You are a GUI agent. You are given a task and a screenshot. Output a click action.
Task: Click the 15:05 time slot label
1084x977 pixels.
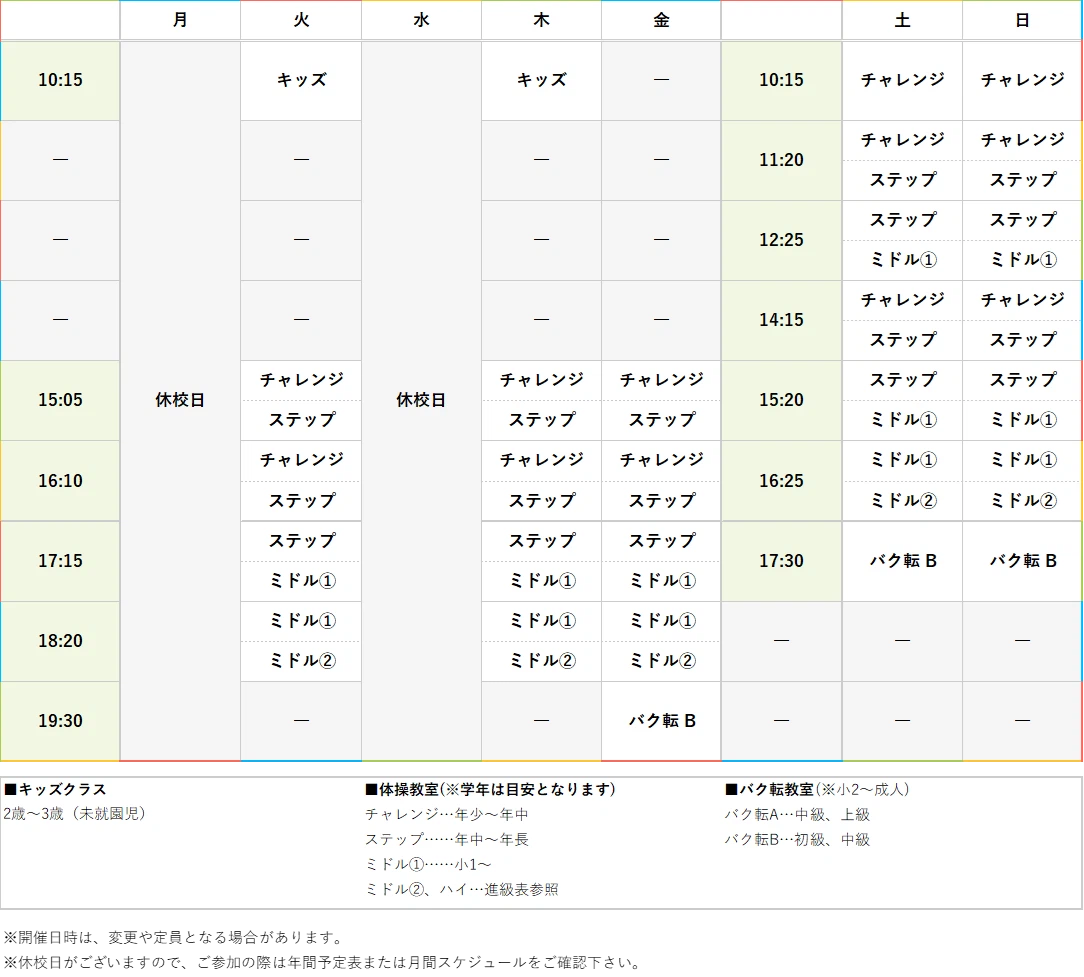click(x=60, y=400)
